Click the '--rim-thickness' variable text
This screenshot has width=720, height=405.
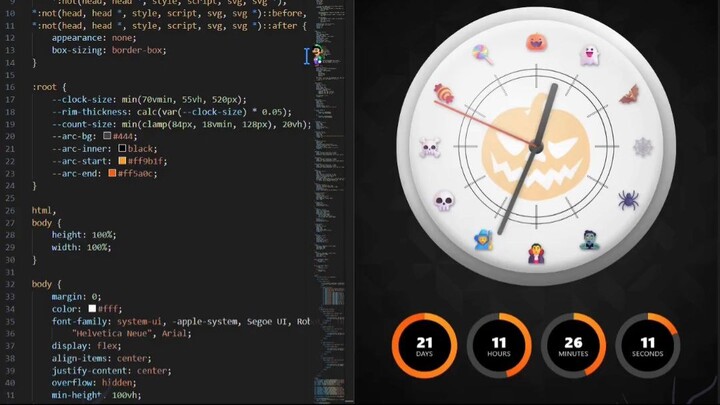[91, 112]
